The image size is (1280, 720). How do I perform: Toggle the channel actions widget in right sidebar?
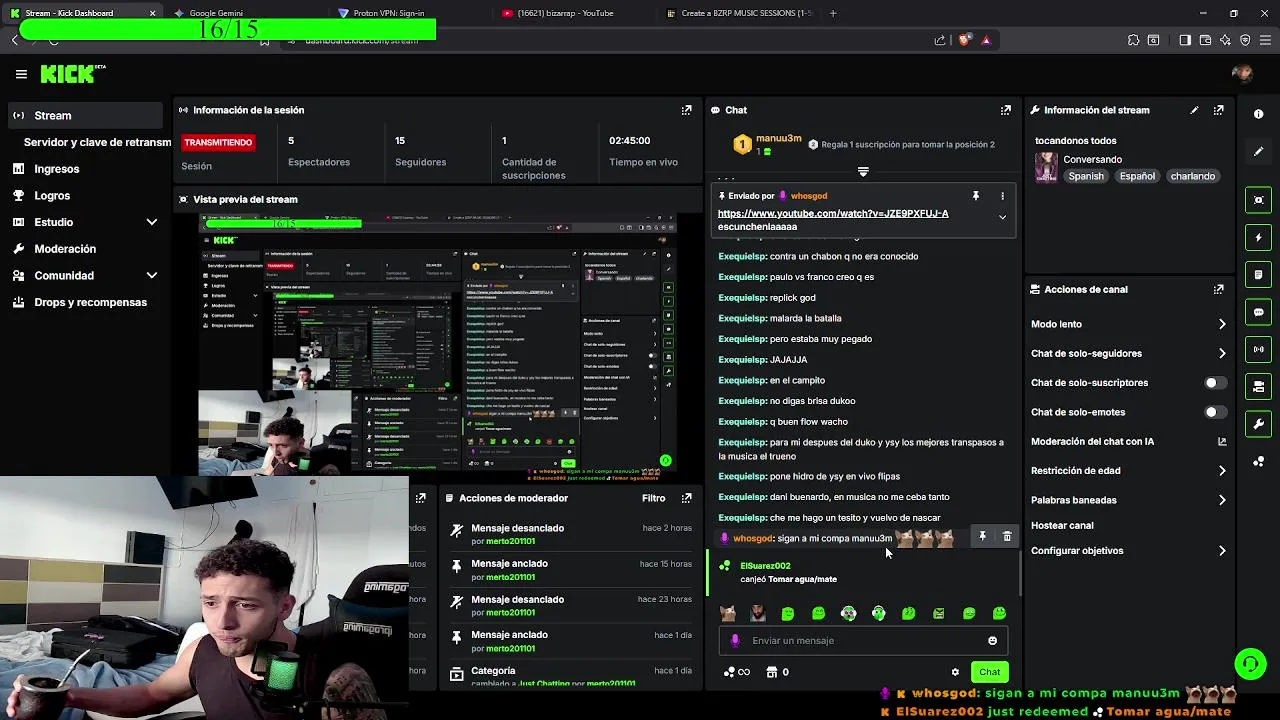[x=1258, y=387]
